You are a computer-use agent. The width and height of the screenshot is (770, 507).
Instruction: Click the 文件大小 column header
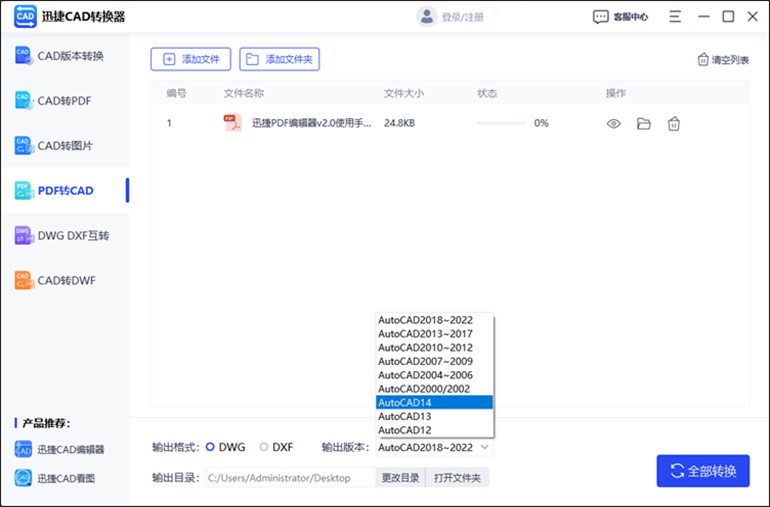(404, 93)
